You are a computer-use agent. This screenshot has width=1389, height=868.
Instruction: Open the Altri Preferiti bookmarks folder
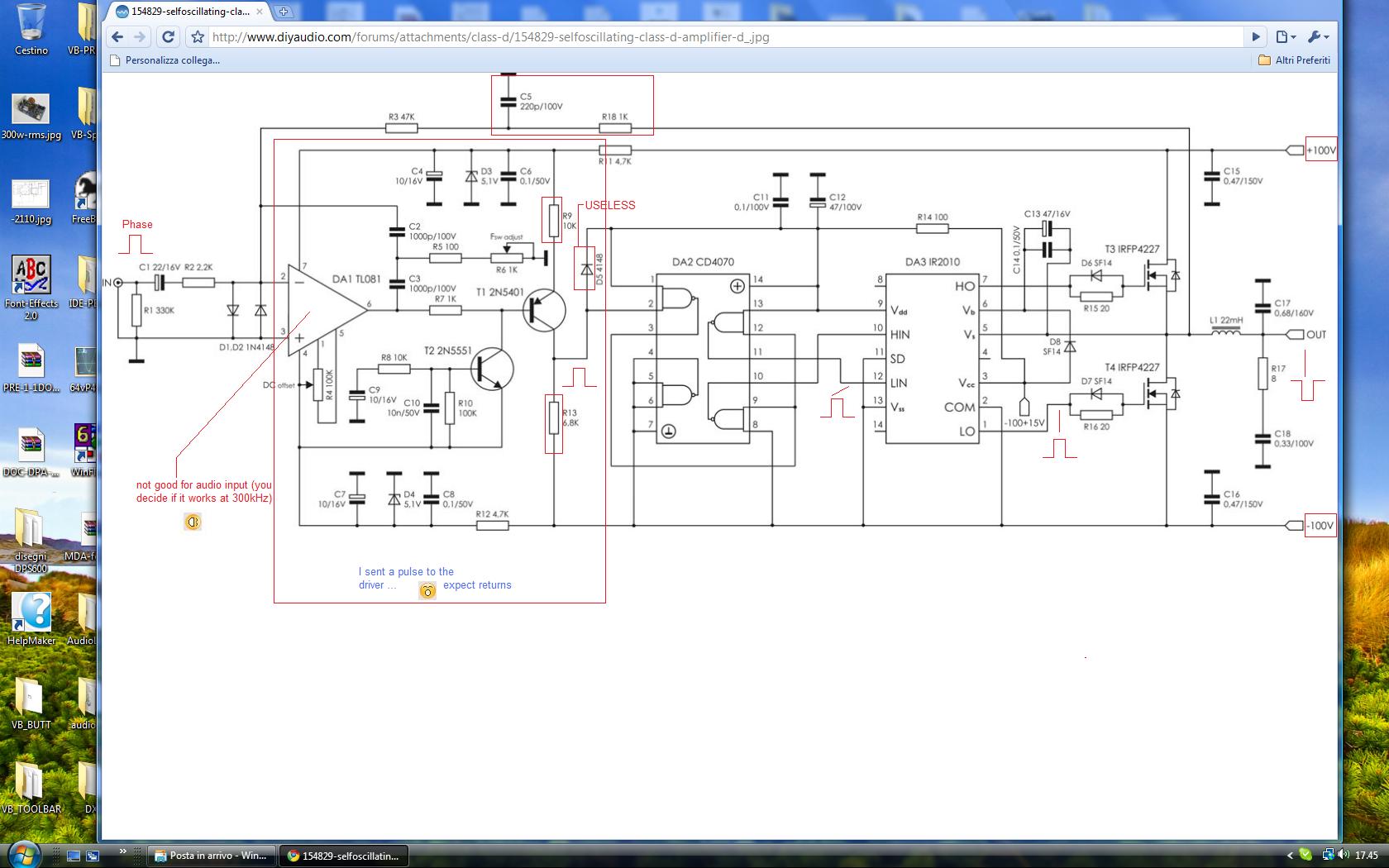[1294, 60]
